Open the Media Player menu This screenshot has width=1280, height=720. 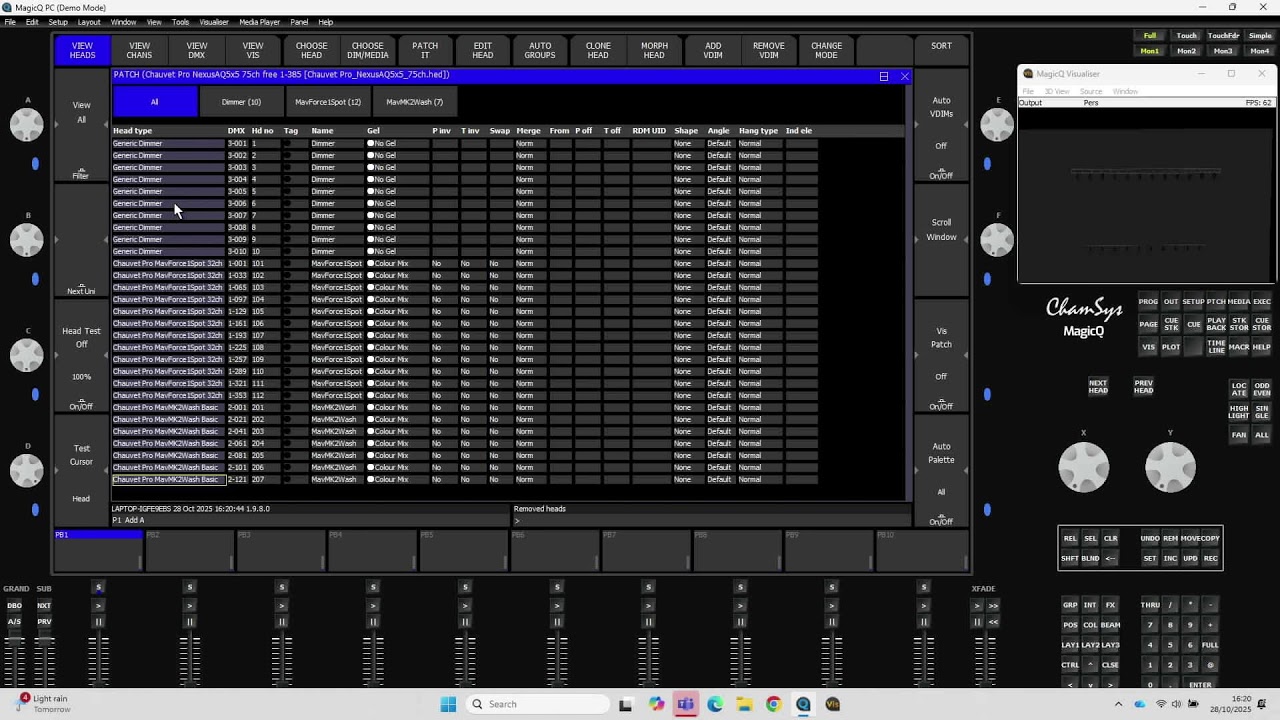coord(260,22)
